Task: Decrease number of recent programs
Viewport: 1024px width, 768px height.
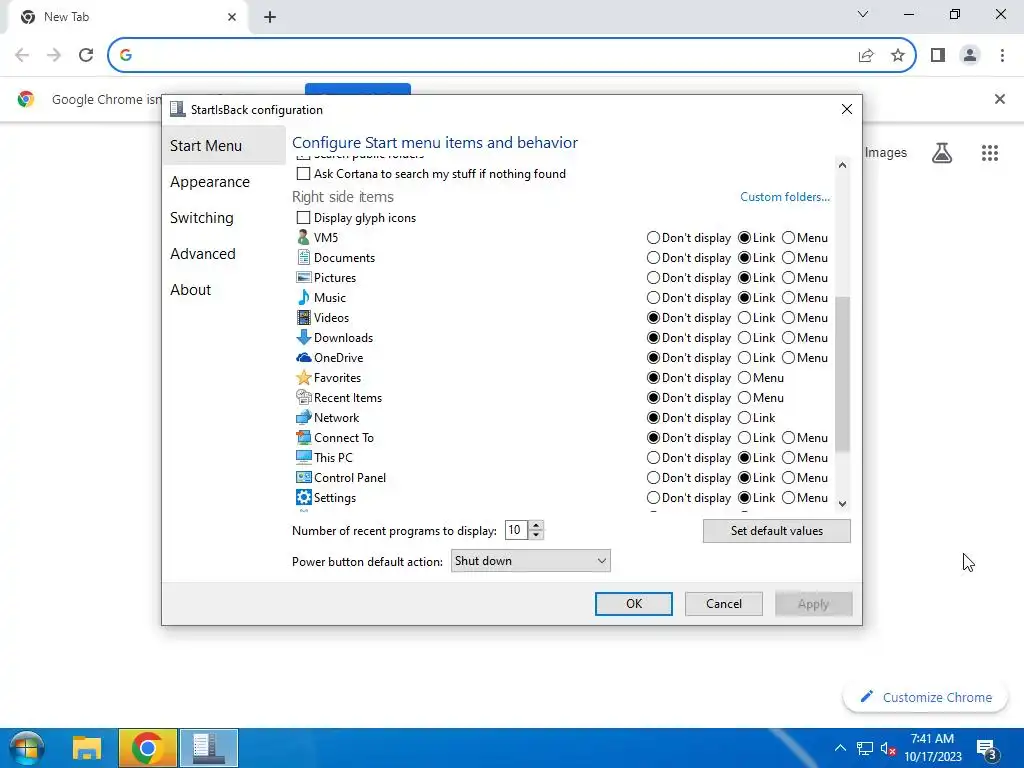Action: click(536, 535)
